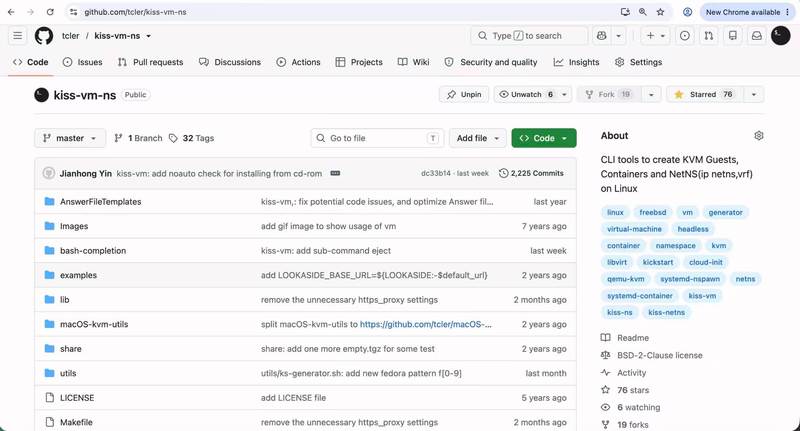The width and height of the screenshot is (800, 431).
Task: Expand the commit message ellipsis icon
Action: (x=335, y=173)
